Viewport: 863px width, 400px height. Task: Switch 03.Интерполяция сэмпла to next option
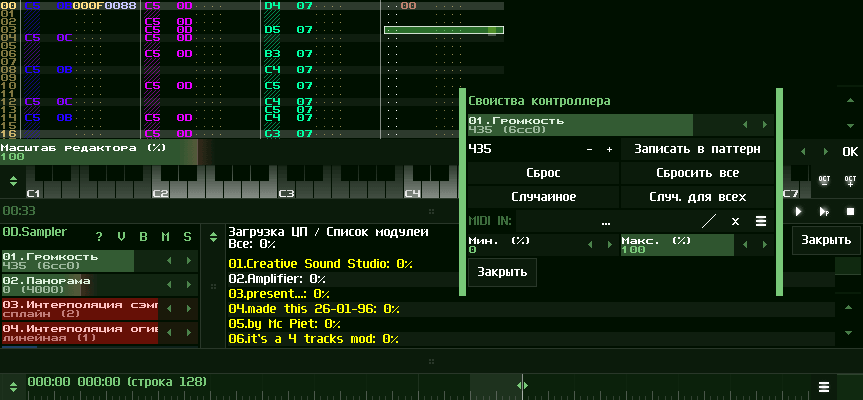point(189,309)
